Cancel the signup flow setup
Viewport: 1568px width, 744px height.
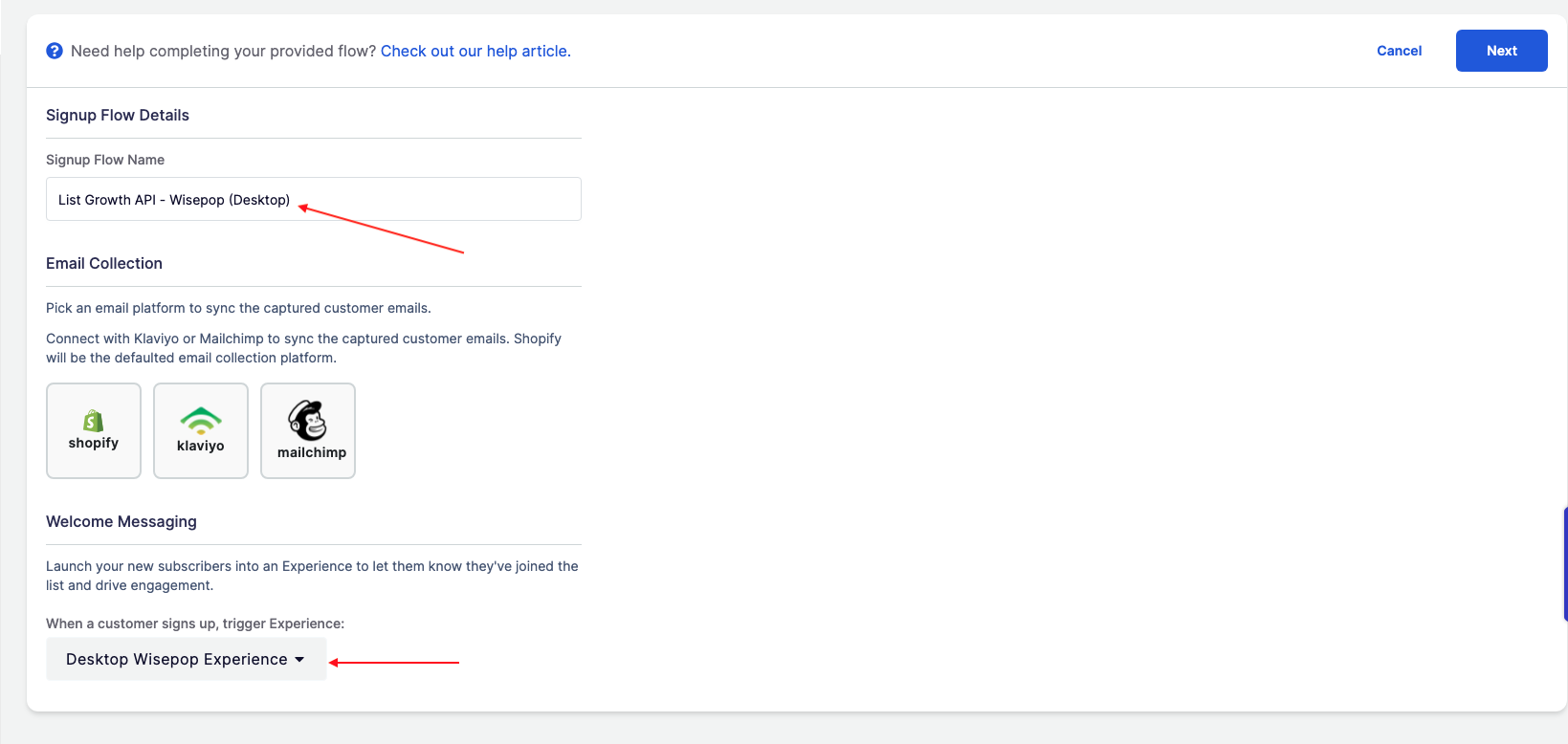1399,51
